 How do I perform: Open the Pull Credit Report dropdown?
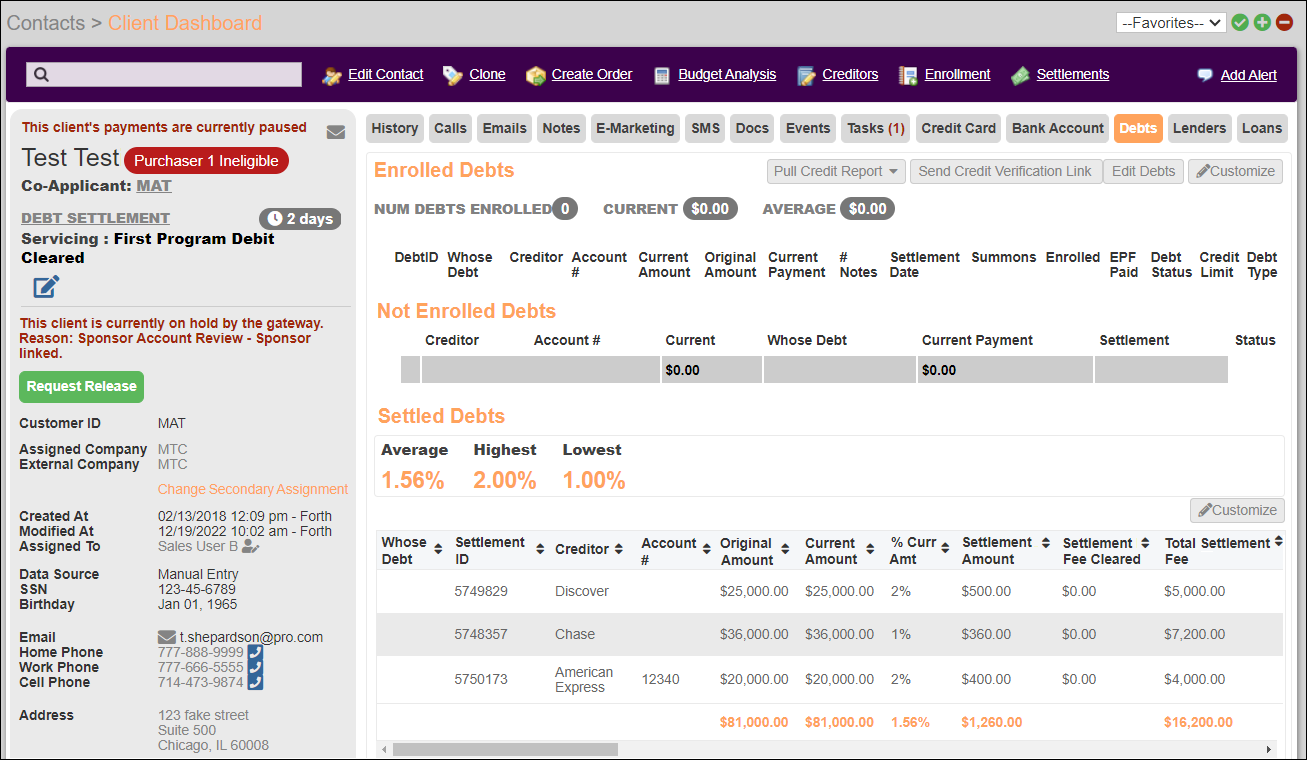[835, 171]
